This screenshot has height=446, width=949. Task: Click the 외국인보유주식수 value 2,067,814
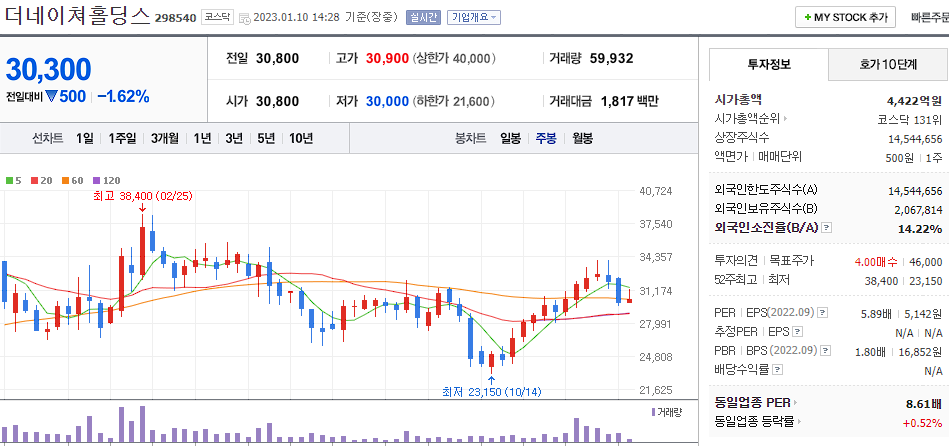click(918, 209)
